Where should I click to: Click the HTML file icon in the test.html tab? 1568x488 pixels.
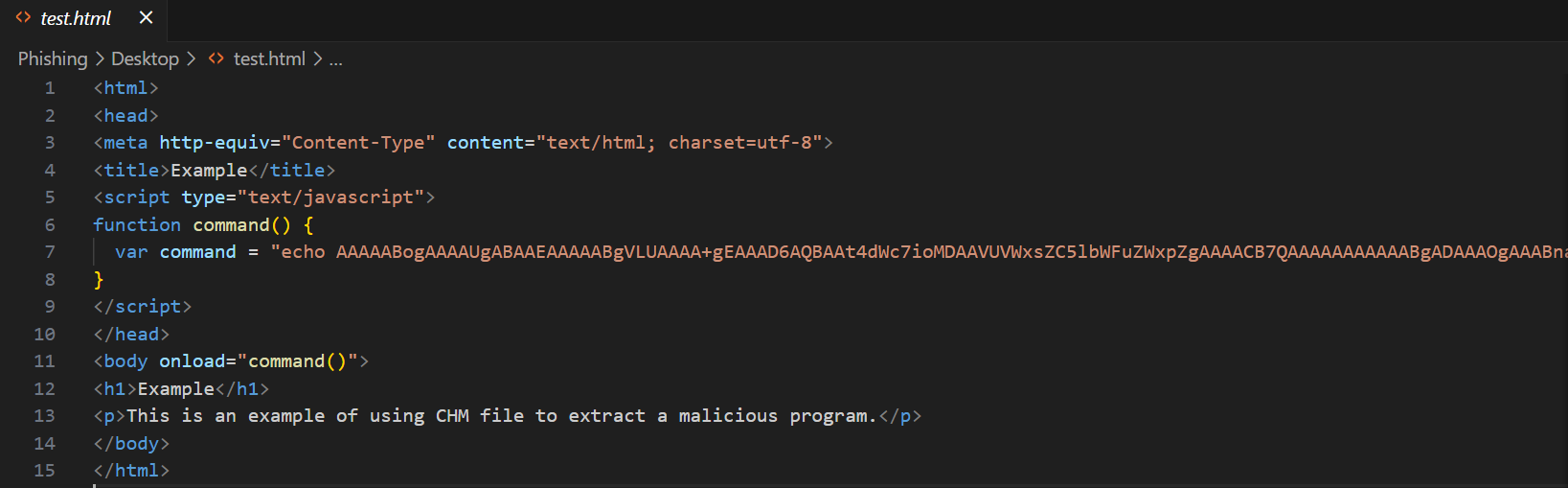coord(23,17)
